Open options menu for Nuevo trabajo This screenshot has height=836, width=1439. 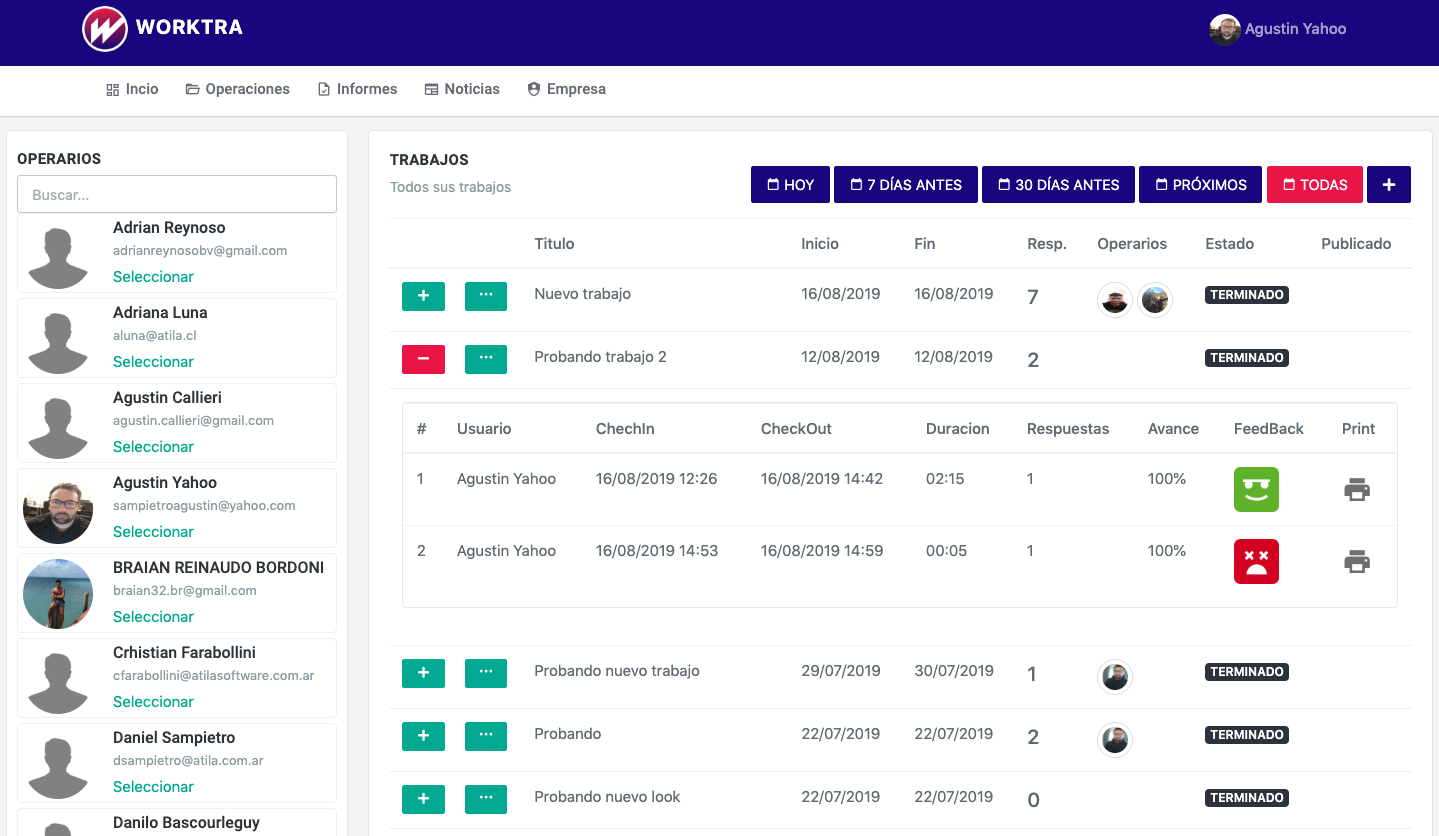tap(486, 296)
